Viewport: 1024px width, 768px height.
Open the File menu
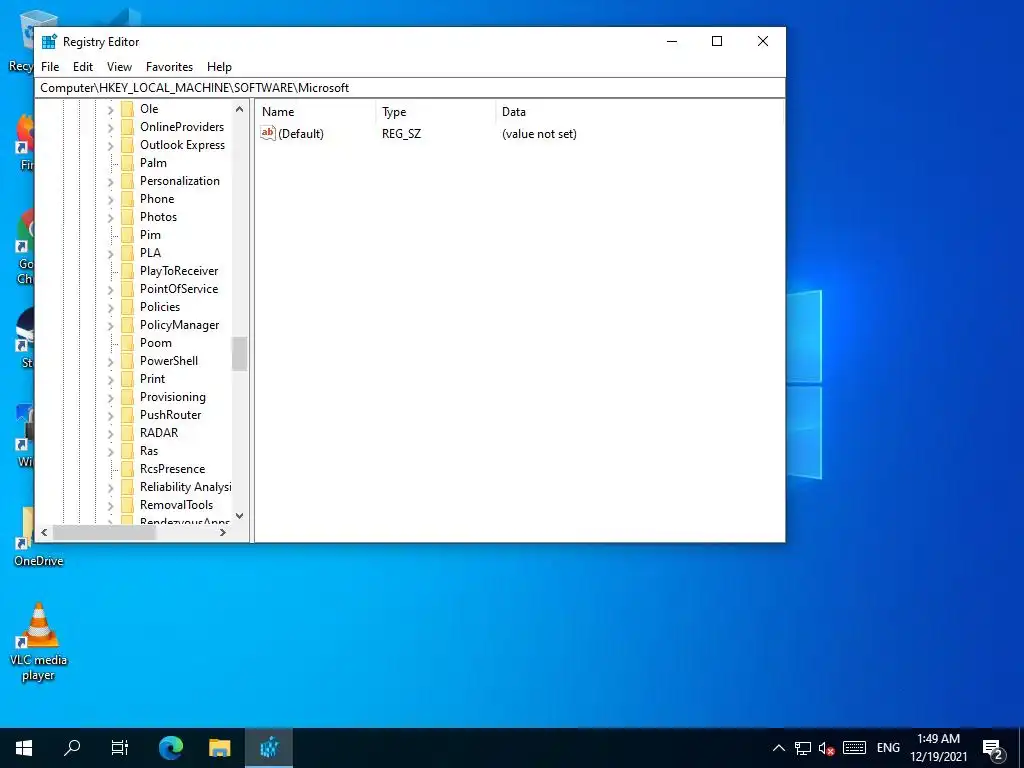[x=50, y=67]
